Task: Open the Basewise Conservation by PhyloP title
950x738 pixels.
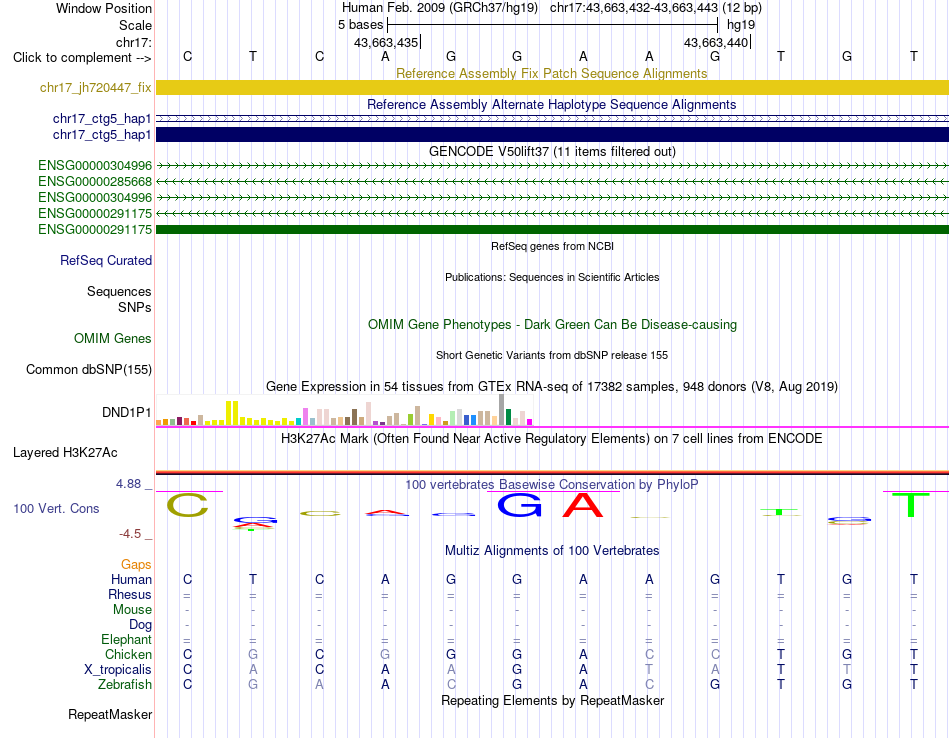Action: tap(551, 485)
